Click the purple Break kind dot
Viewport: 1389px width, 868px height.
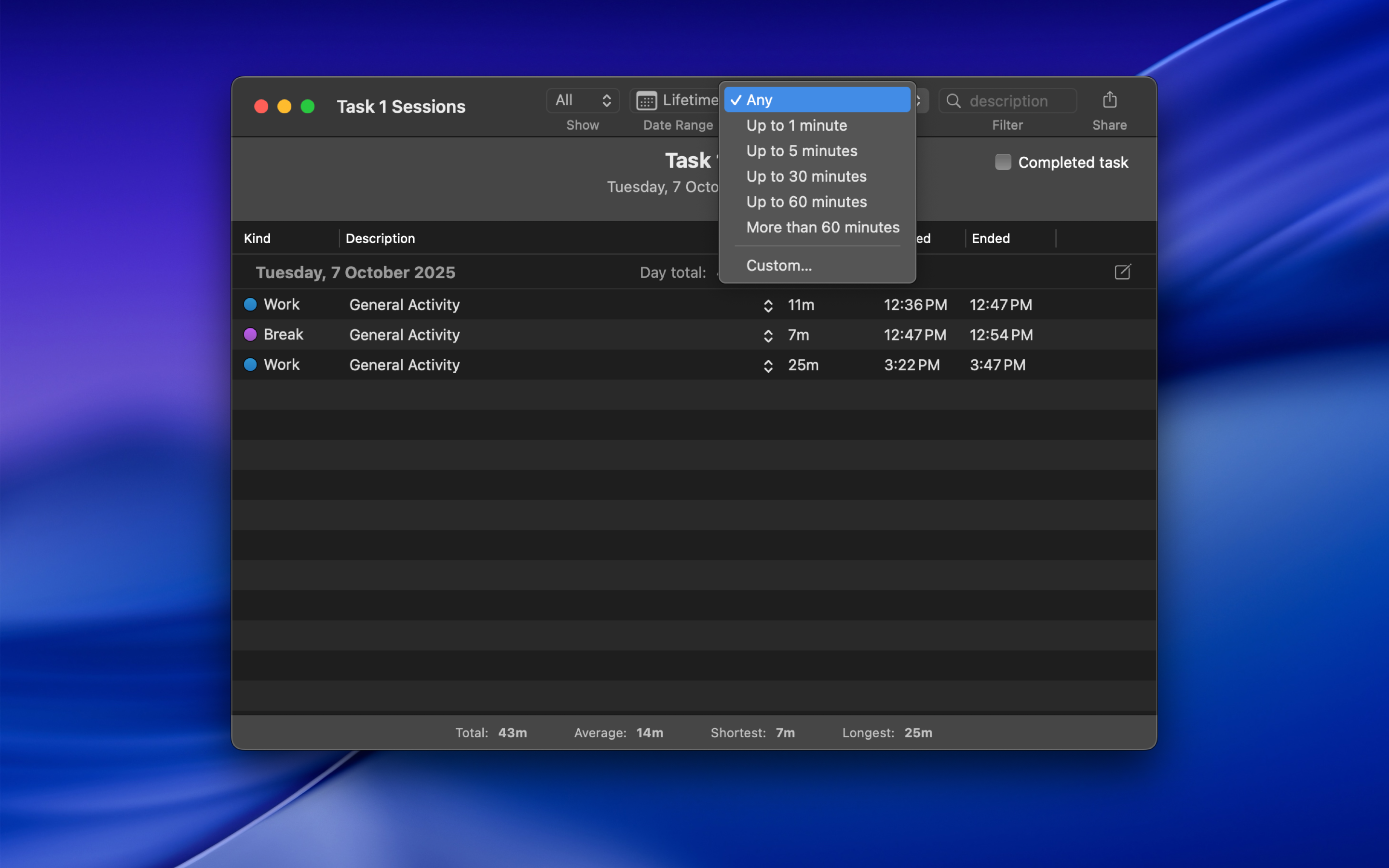pos(250,335)
